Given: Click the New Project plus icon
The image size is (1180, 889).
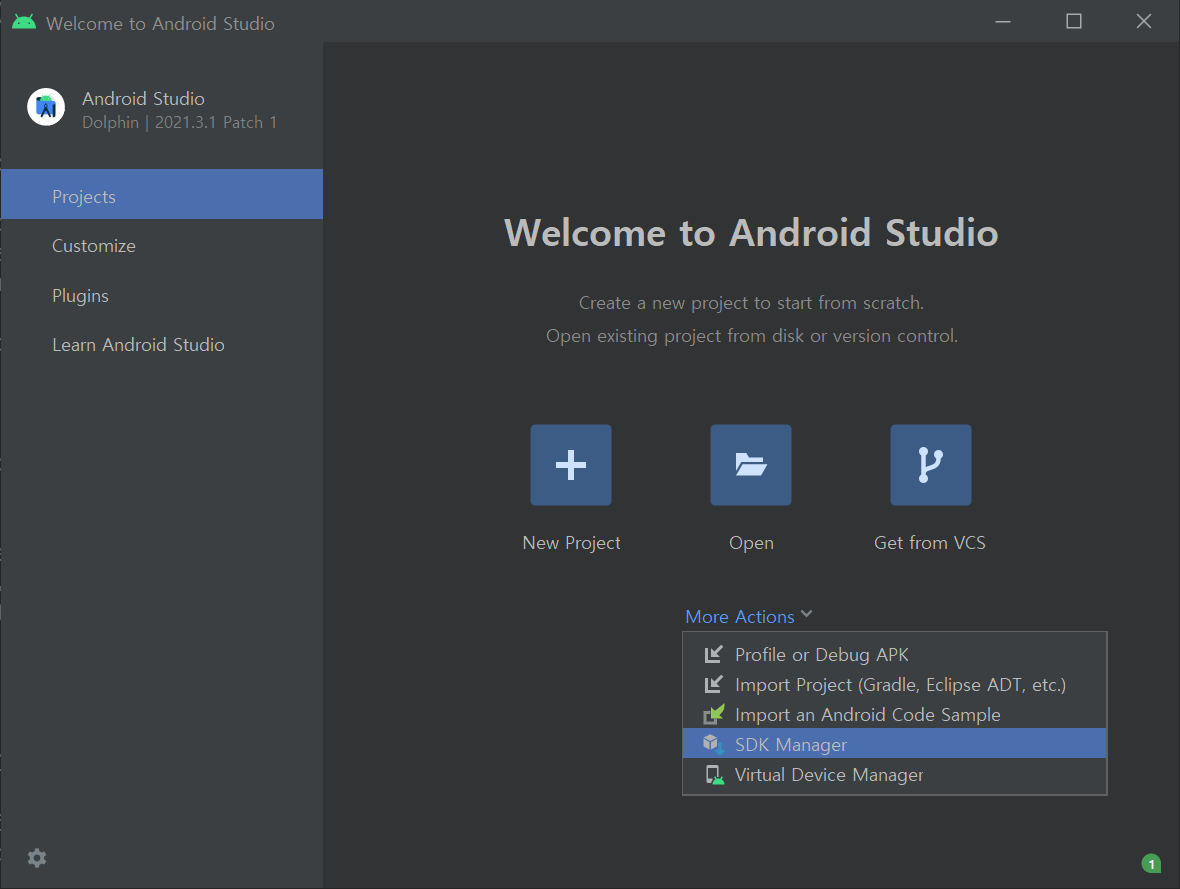Looking at the screenshot, I should click(x=570, y=465).
